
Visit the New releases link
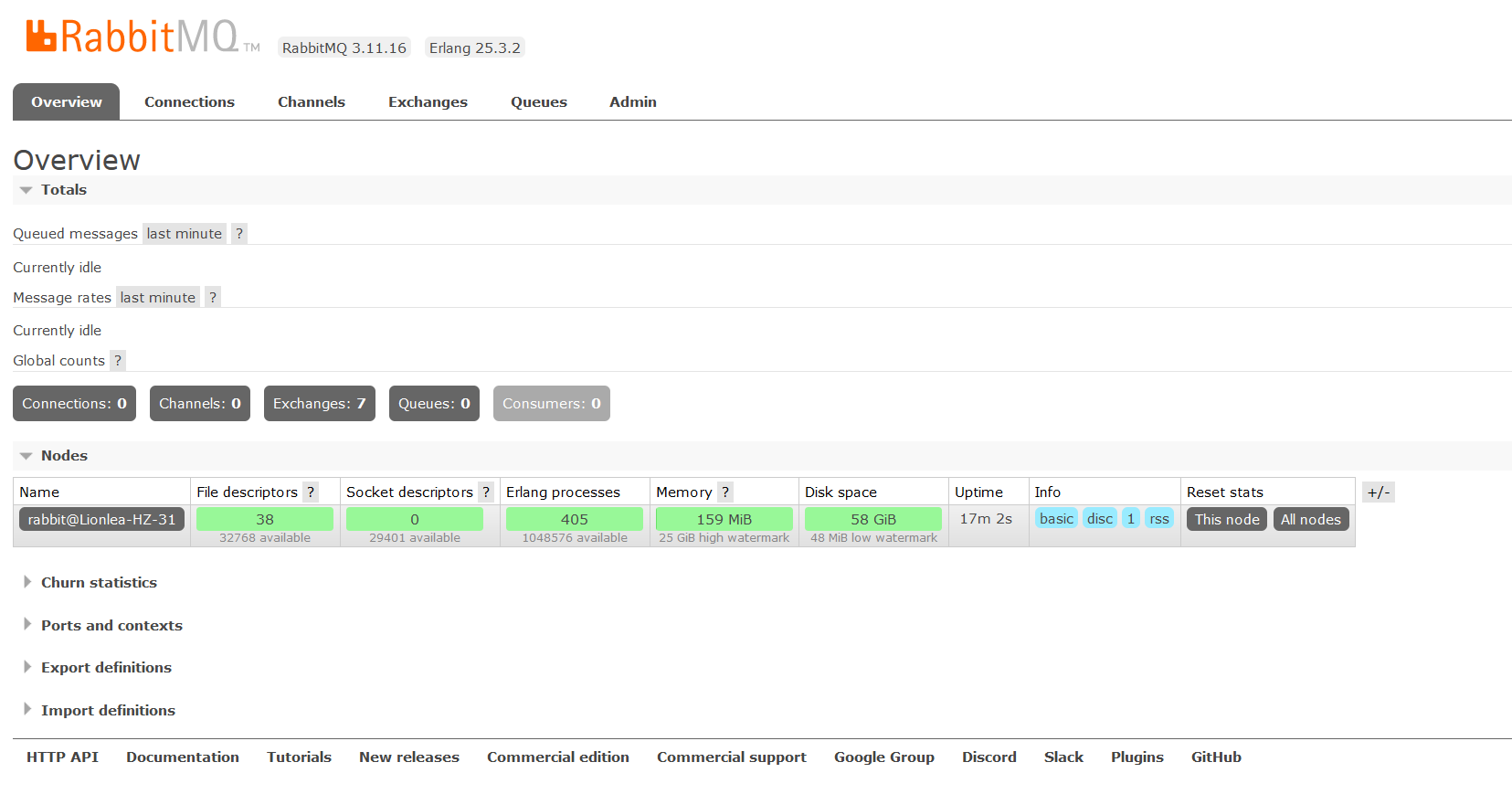pyautogui.click(x=409, y=757)
